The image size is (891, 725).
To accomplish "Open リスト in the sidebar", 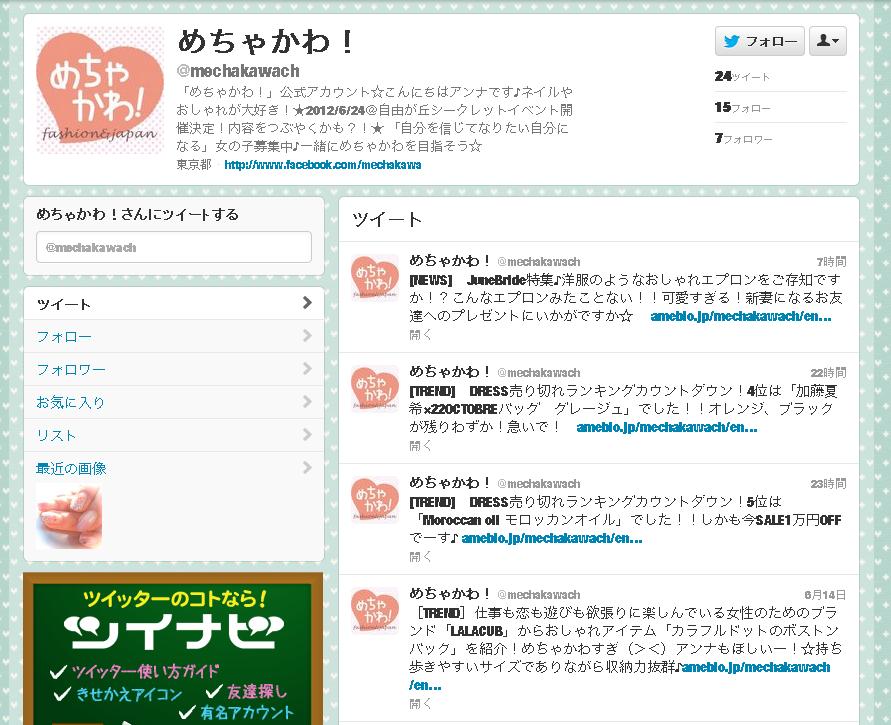I will [173, 435].
